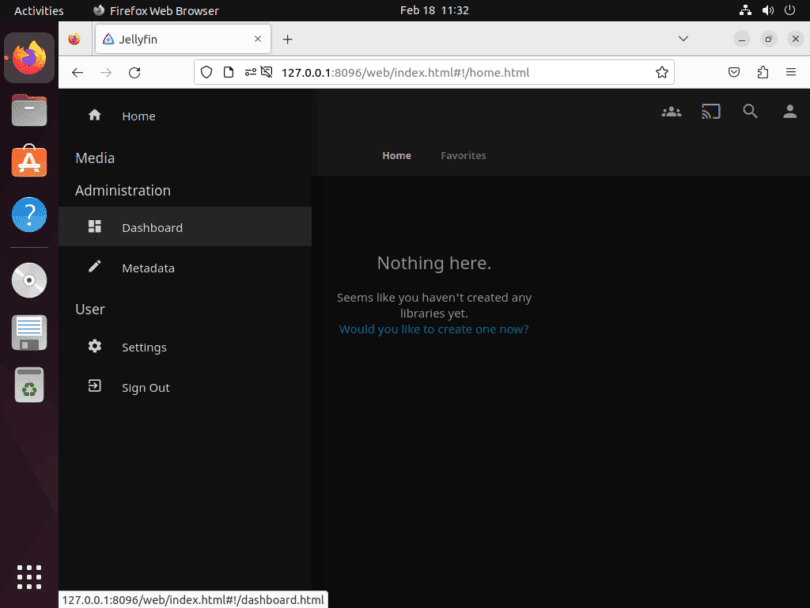Click the Cast to device icon
The image size is (810, 608).
(x=710, y=111)
